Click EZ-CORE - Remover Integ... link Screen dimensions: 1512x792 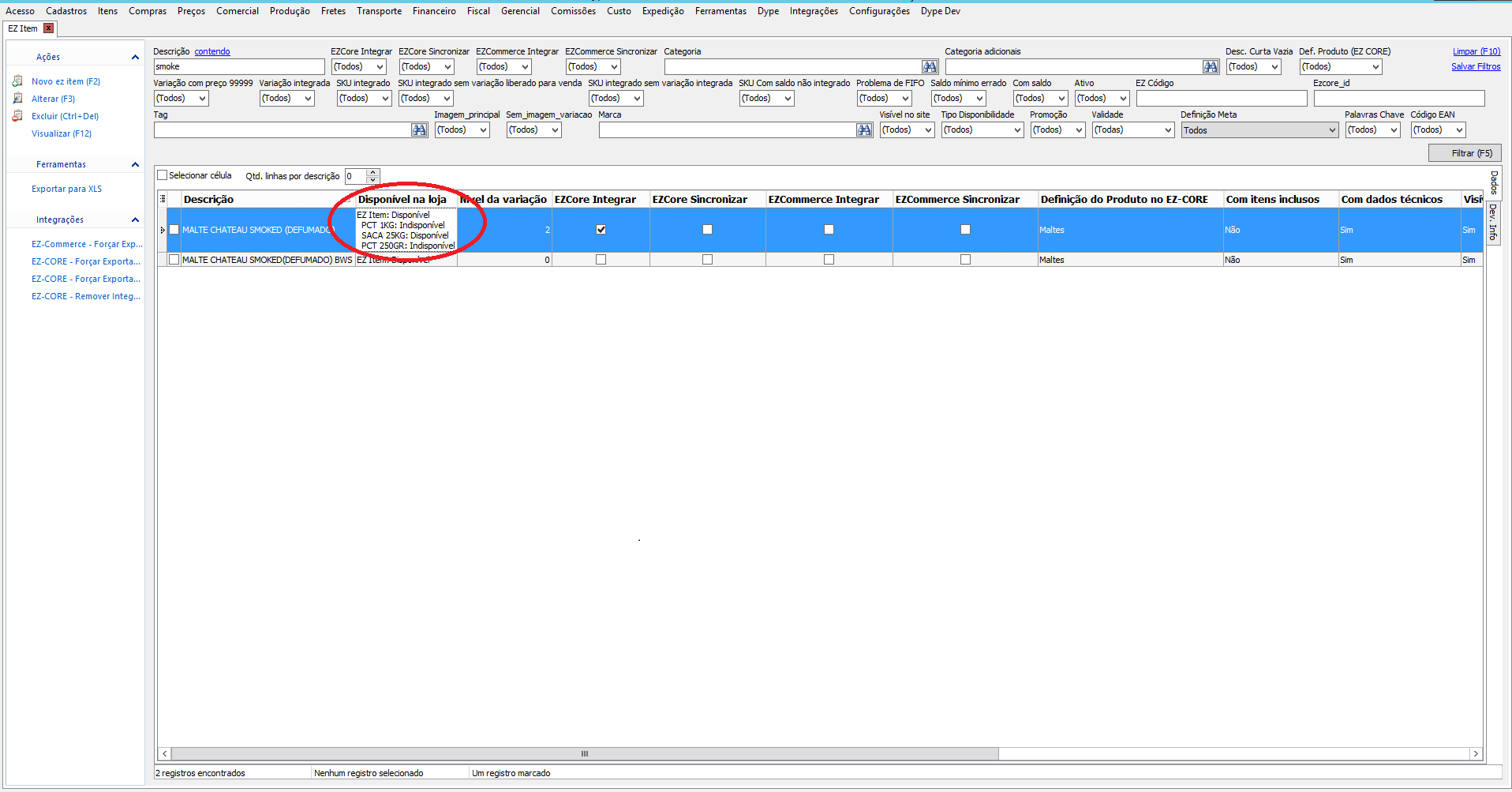tap(86, 296)
